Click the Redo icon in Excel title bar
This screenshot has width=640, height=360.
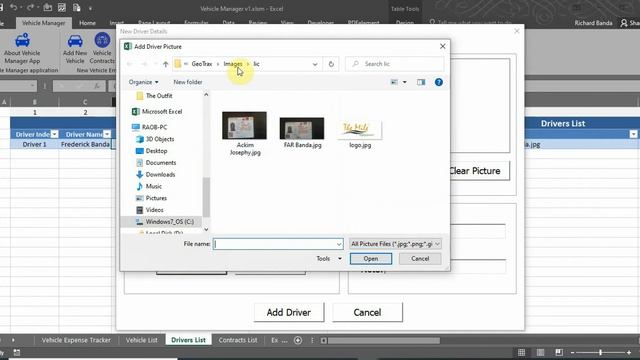pos(30,7)
